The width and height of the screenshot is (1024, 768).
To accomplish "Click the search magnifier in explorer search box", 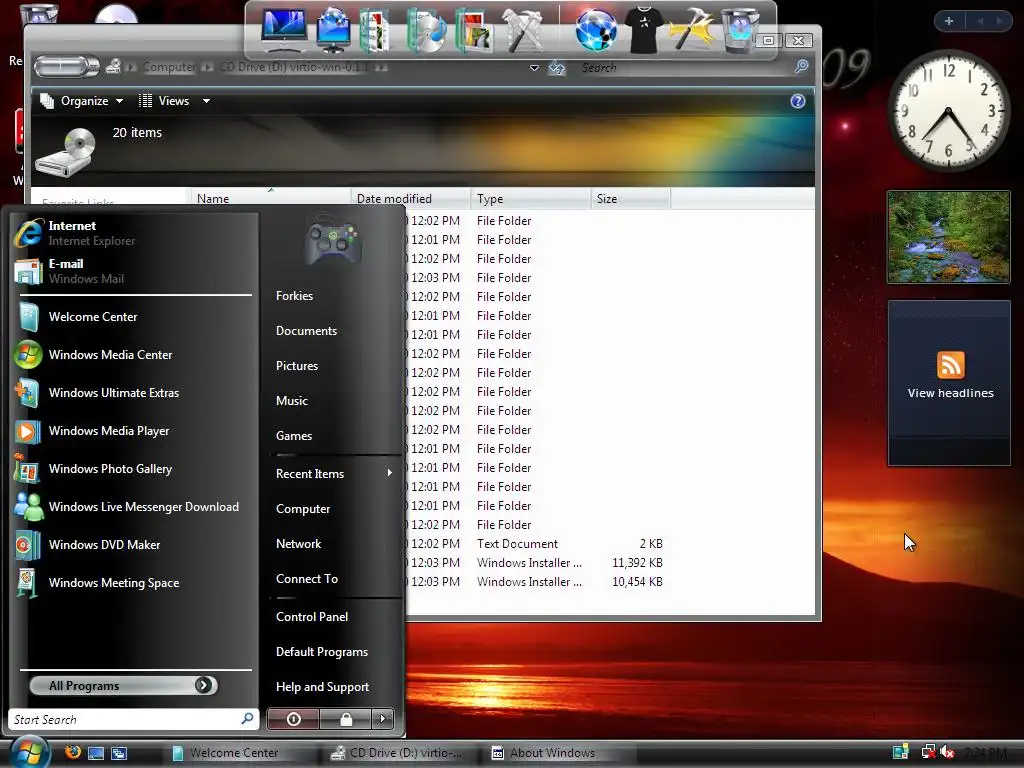I will [x=801, y=67].
